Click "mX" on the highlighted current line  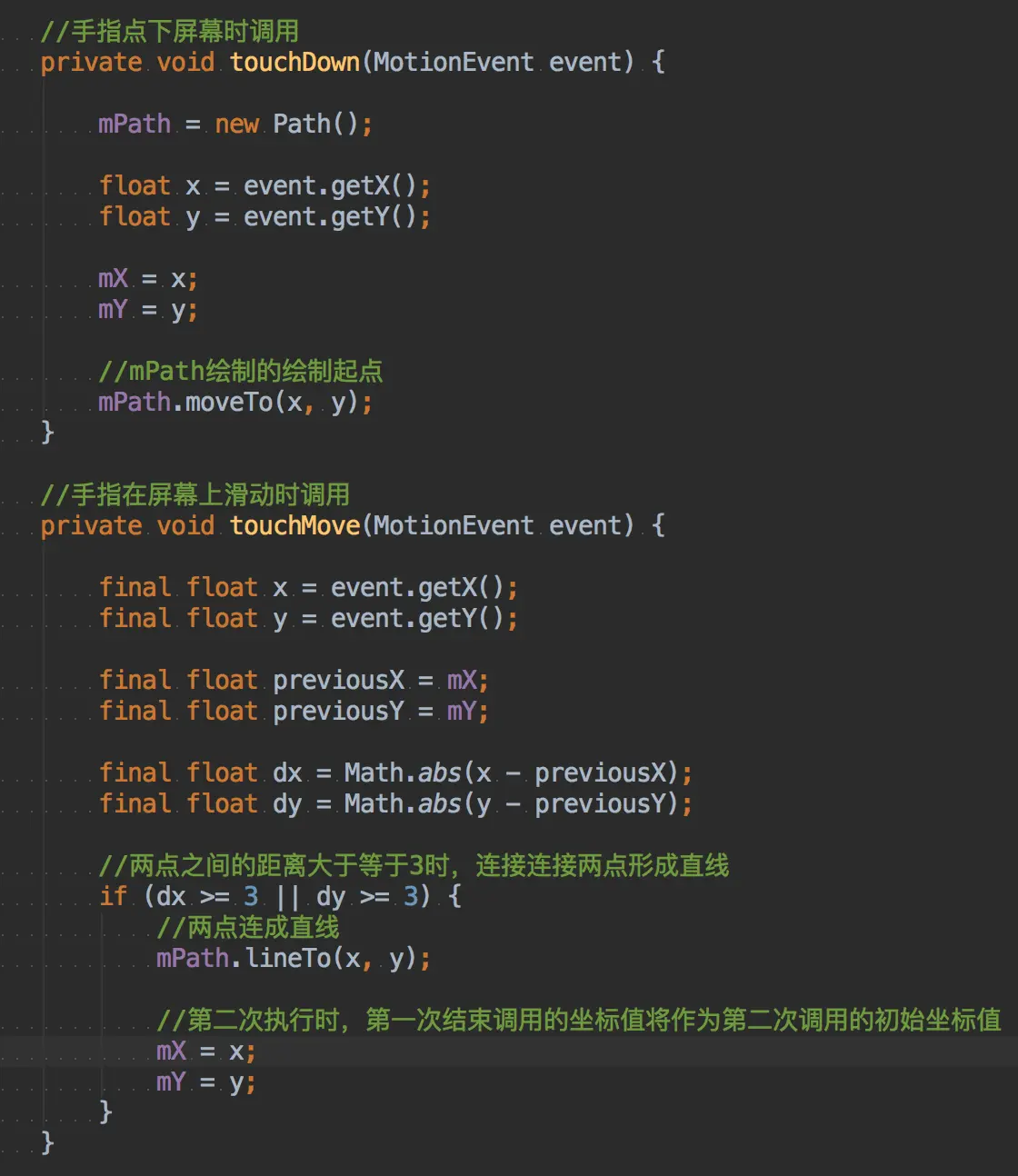coord(171,1051)
